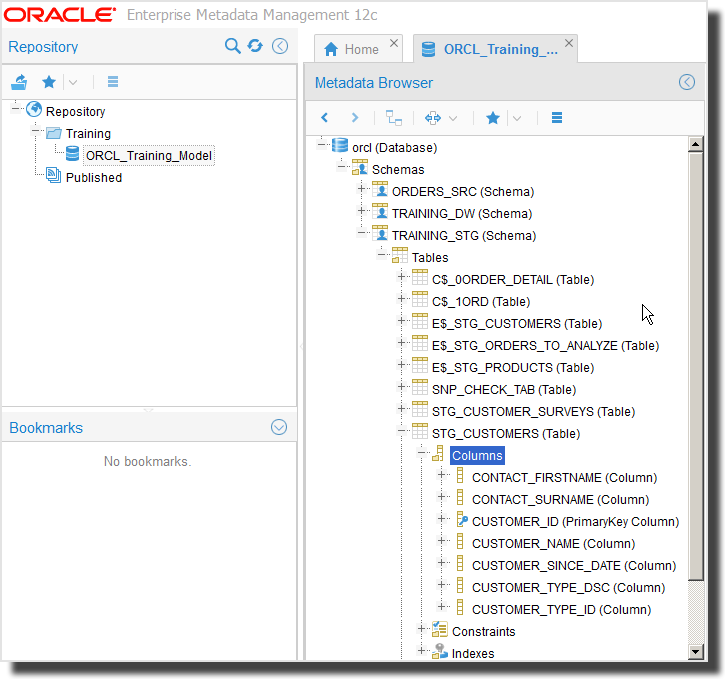This screenshot has height=679, width=725.
Task: Click the tree hierarchy icon in browser toolbar
Action: 394,118
